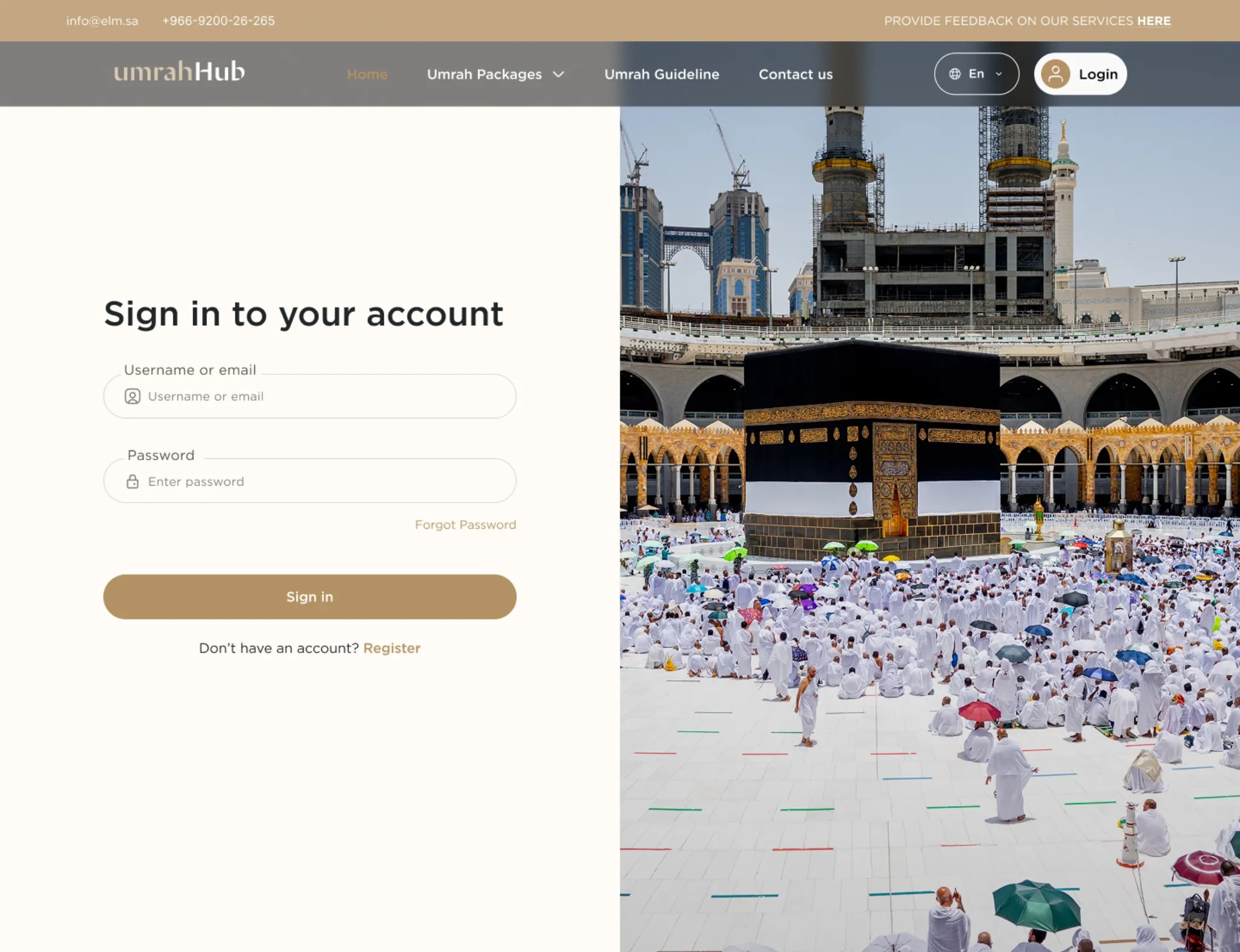Open the Register link

[x=392, y=648]
